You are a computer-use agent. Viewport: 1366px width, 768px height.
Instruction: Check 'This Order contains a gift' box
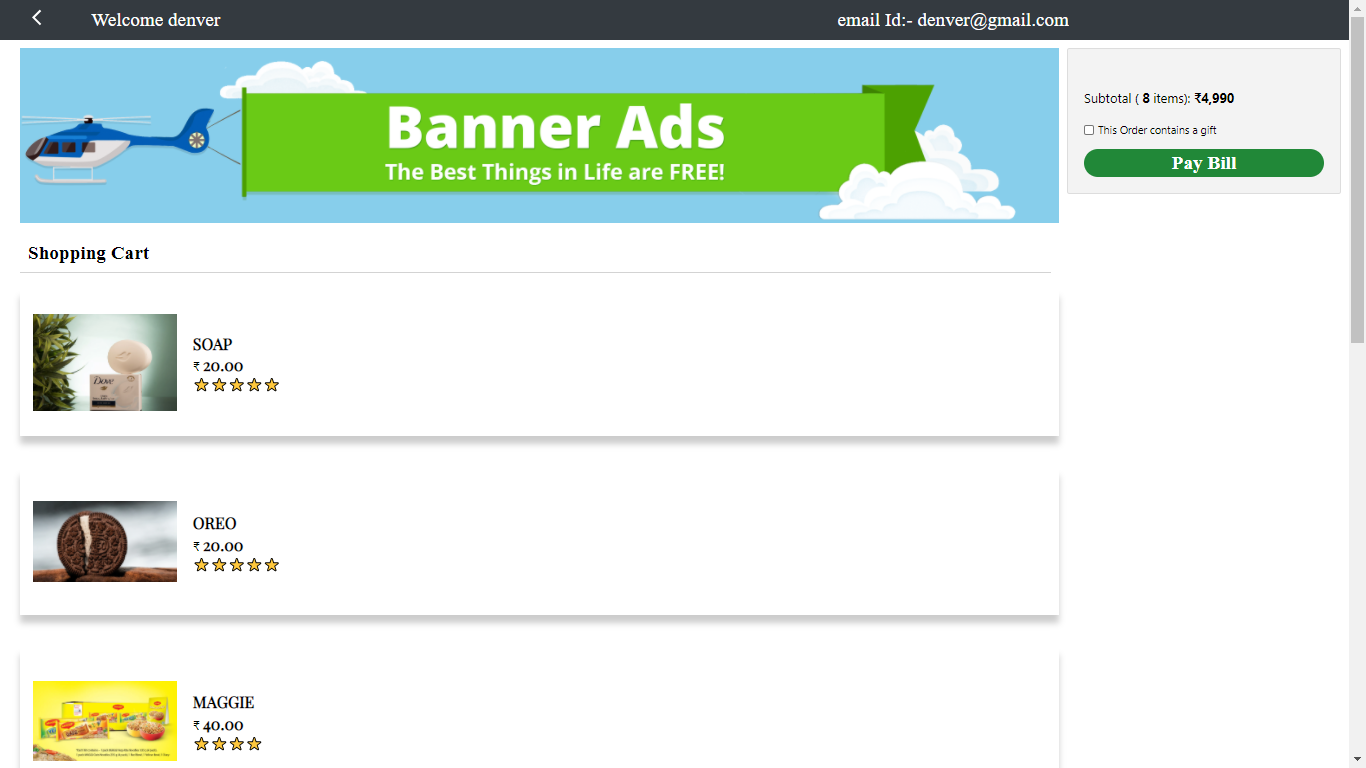[x=1089, y=130]
